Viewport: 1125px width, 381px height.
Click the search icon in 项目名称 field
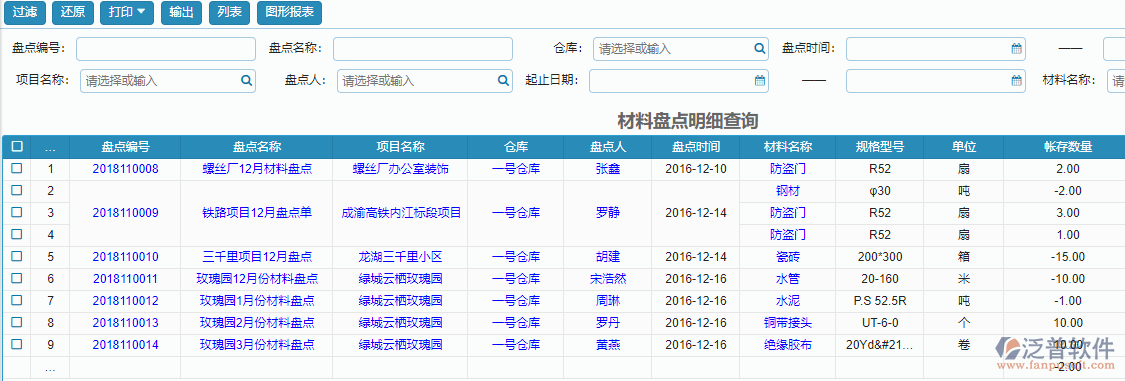point(246,80)
